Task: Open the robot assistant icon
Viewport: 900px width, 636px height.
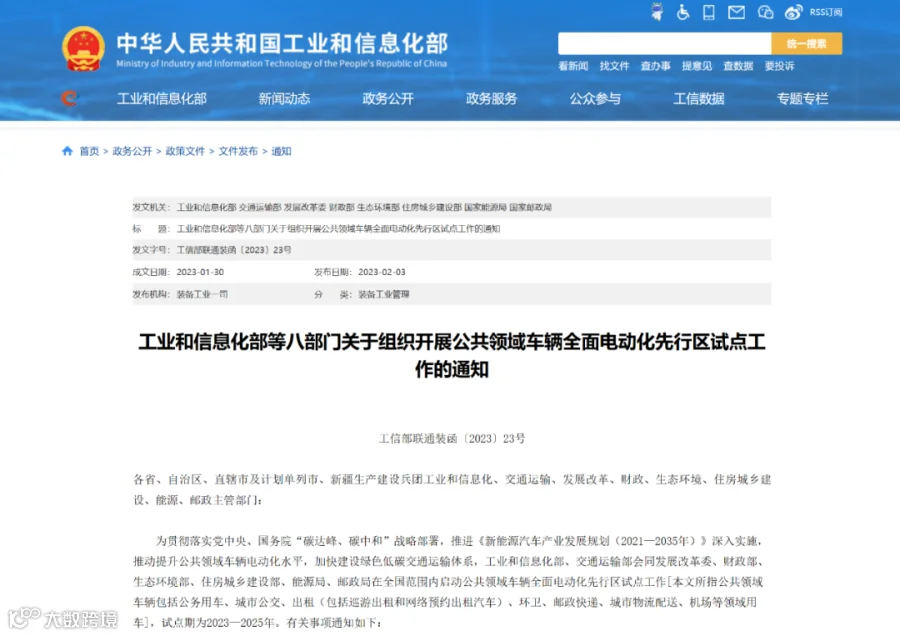Action: (657, 11)
